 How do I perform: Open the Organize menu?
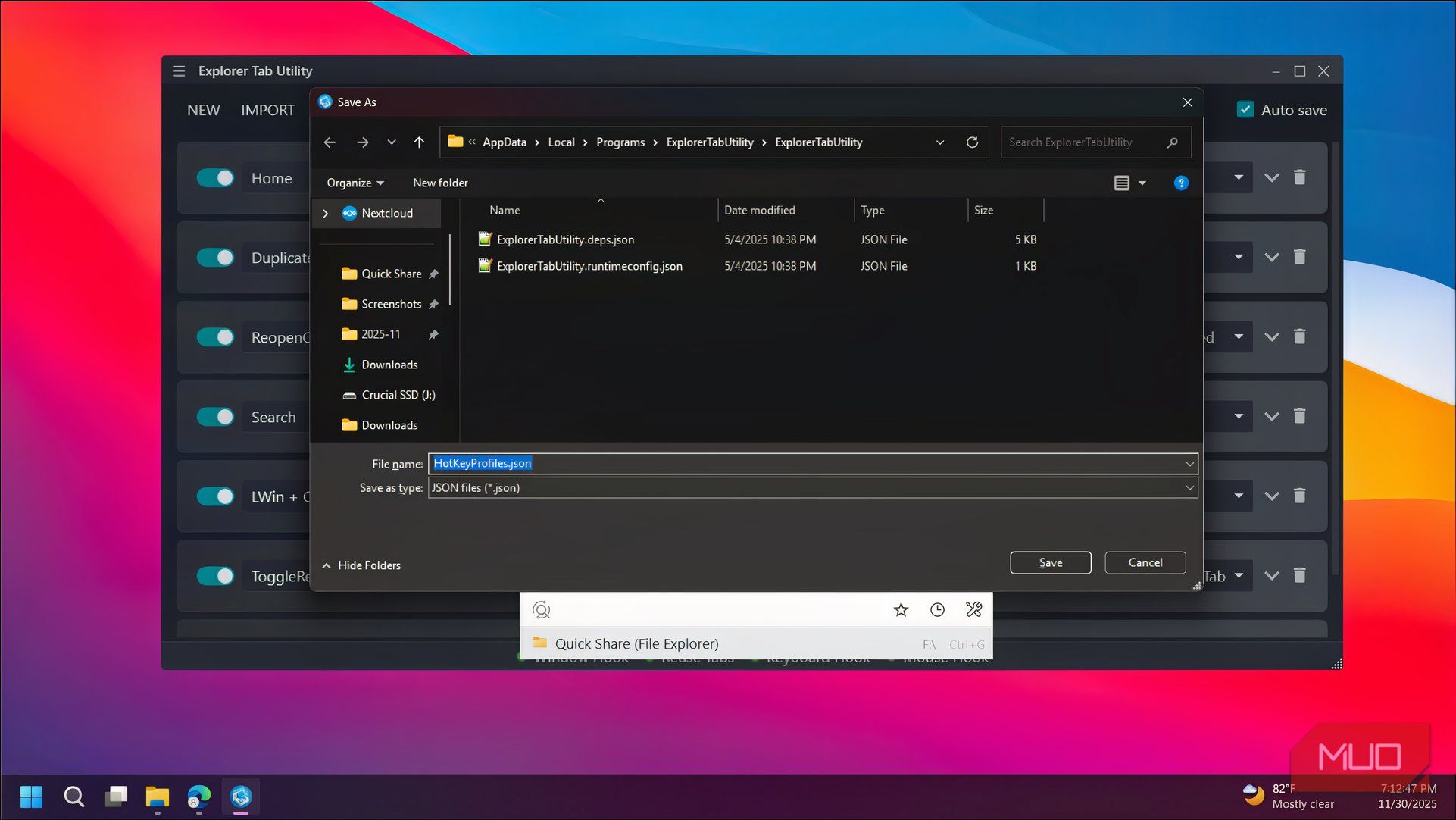click(355, 183)
